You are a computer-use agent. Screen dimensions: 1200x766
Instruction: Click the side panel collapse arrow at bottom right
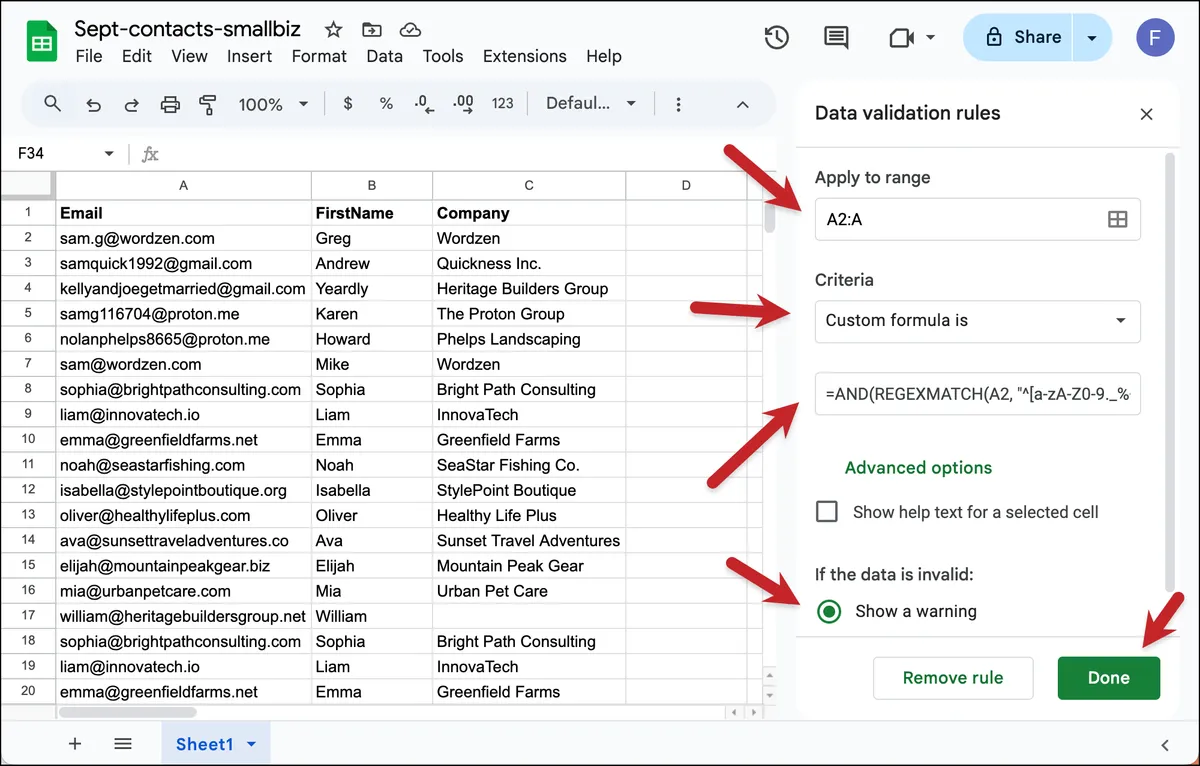(1165, 745)
